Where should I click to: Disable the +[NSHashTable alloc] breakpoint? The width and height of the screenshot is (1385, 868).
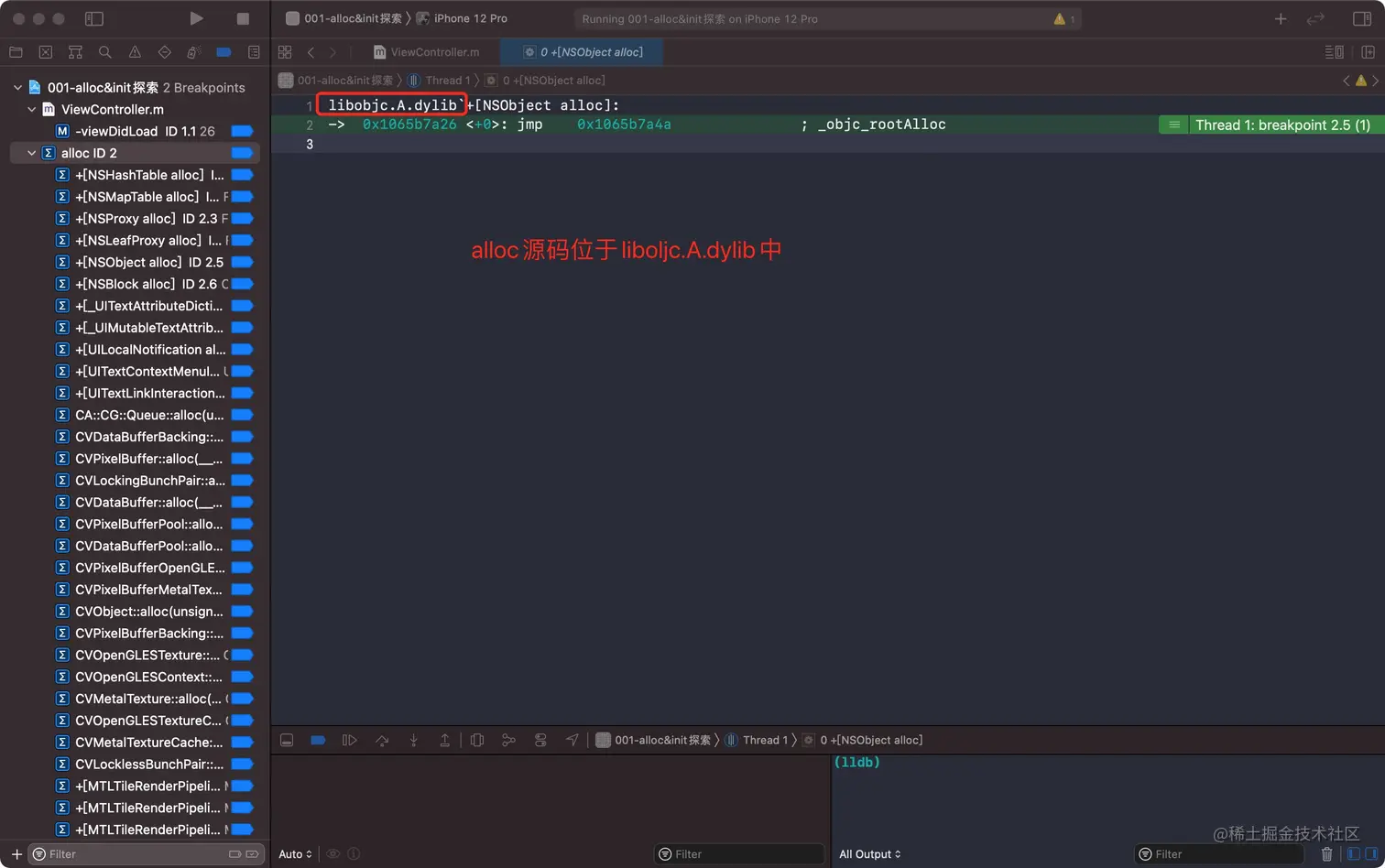click(x=242, y=175)
